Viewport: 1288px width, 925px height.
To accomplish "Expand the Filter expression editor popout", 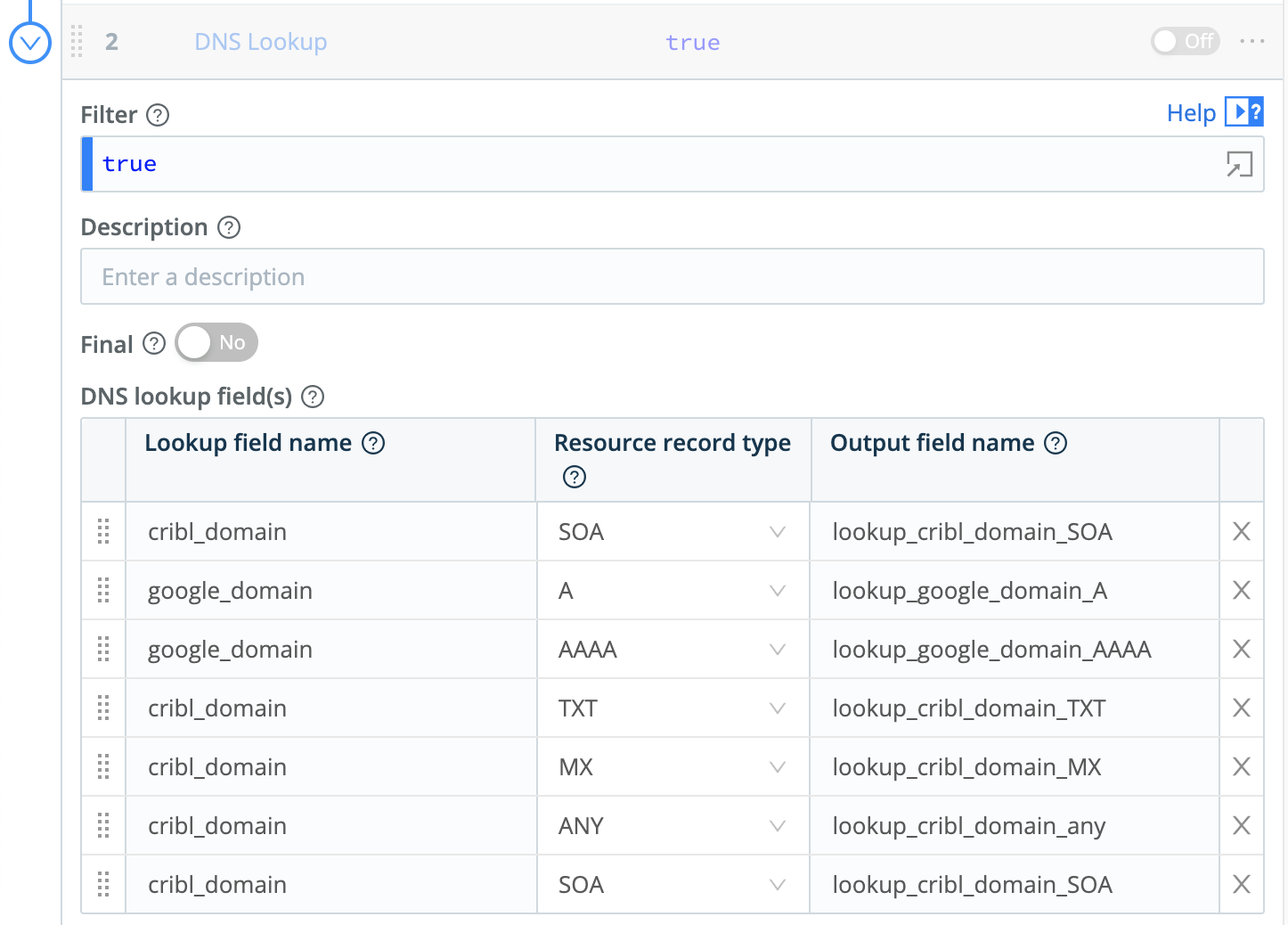I will (1239, 165).
